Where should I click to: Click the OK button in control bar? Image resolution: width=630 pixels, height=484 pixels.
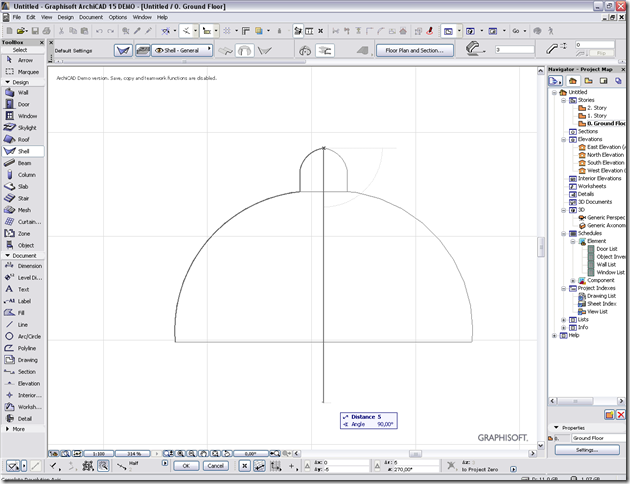tap(186, 466)
